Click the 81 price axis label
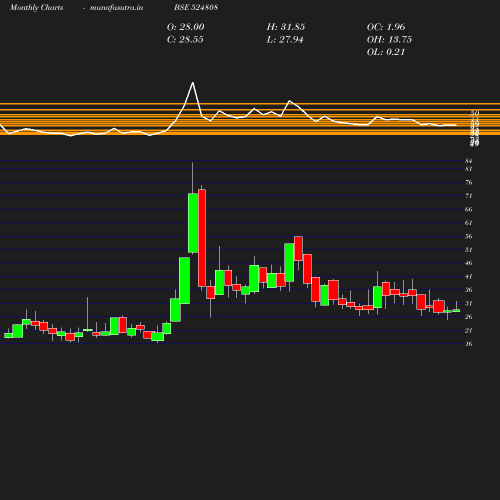 [x=469, y=169]
